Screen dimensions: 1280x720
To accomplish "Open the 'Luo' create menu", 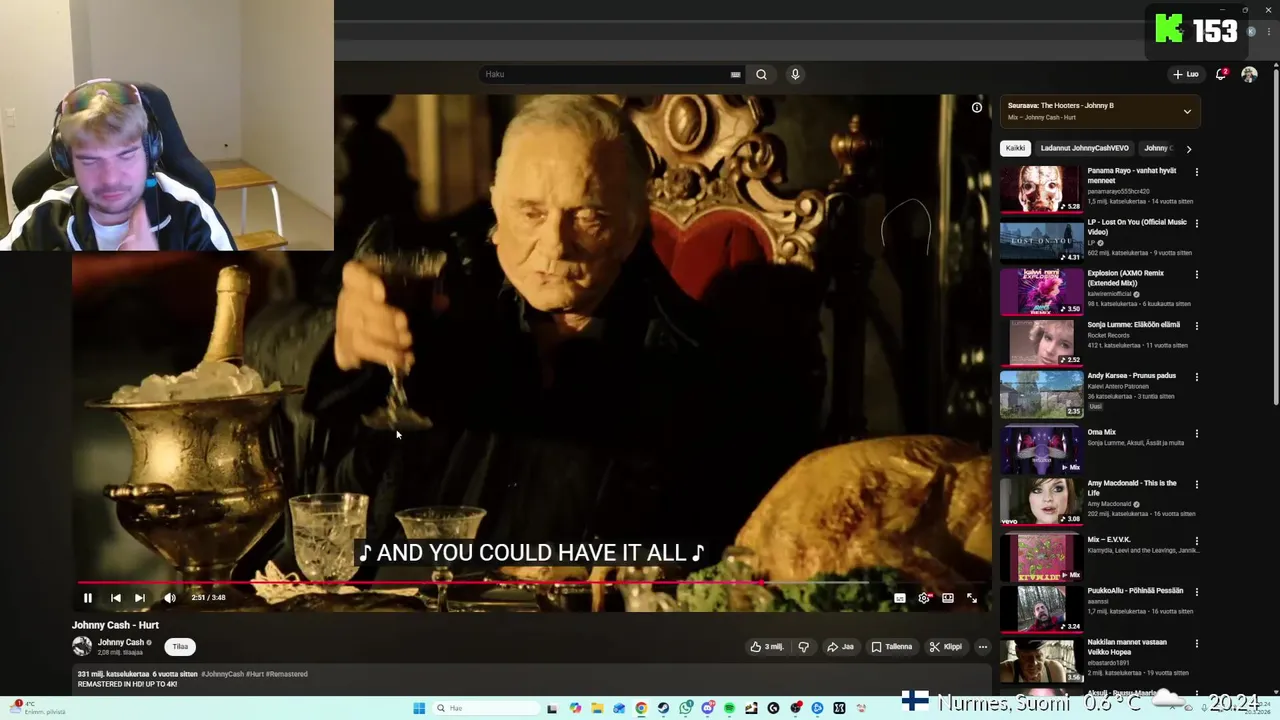I will [x=1186, y=74].
